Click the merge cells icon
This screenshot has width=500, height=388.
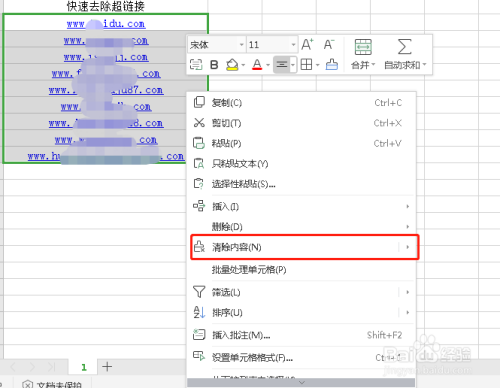point(363,47)
